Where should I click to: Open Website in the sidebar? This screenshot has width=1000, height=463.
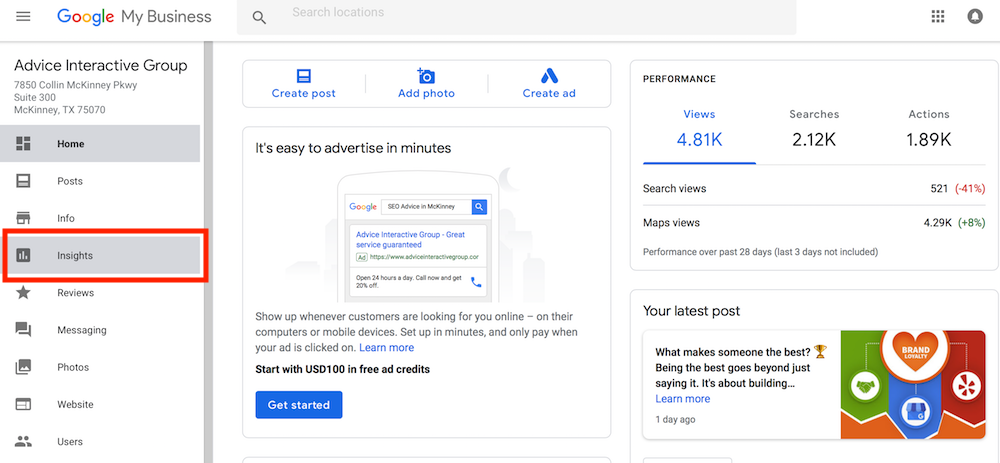click(100, 404)
